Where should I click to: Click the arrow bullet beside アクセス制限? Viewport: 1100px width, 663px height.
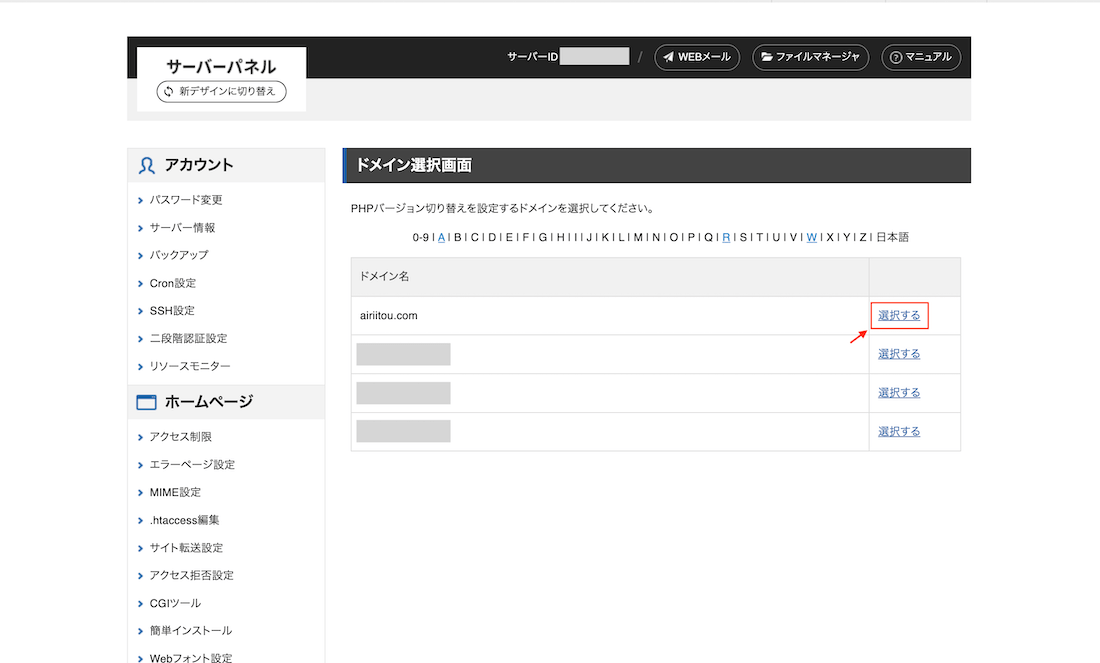(140, 437)
